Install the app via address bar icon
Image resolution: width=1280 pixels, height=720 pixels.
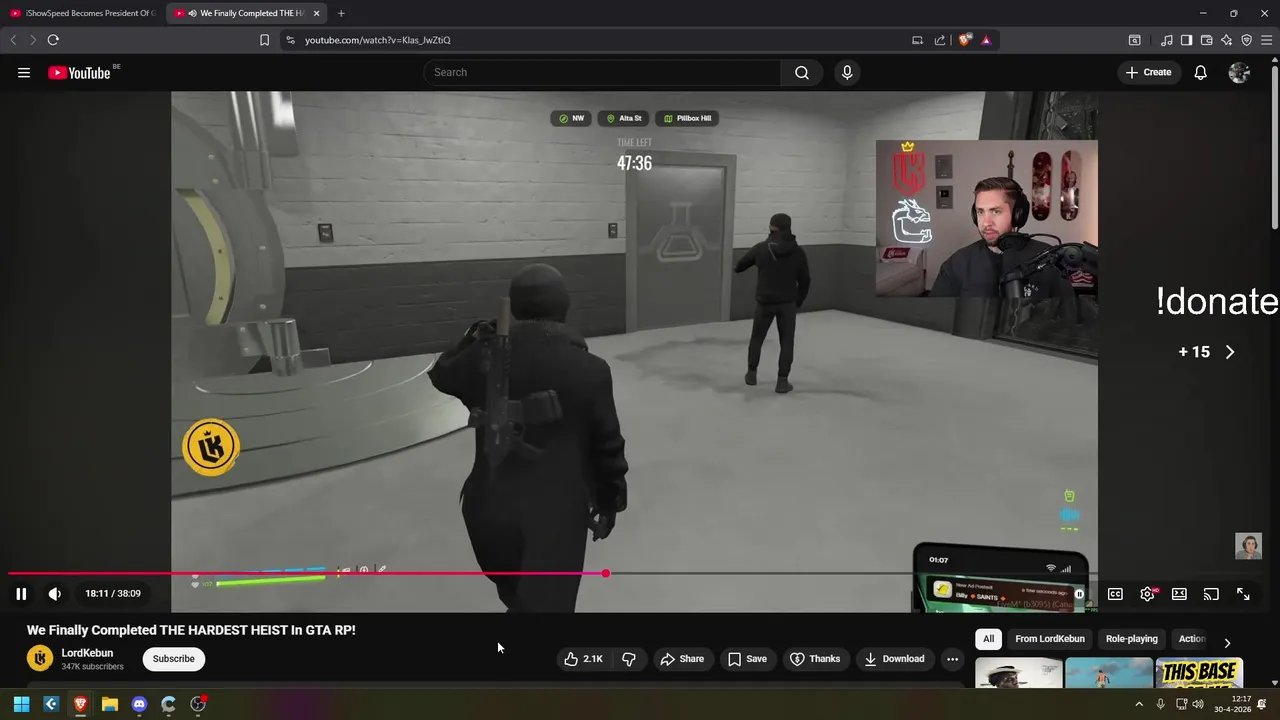[x=917, y=40]
